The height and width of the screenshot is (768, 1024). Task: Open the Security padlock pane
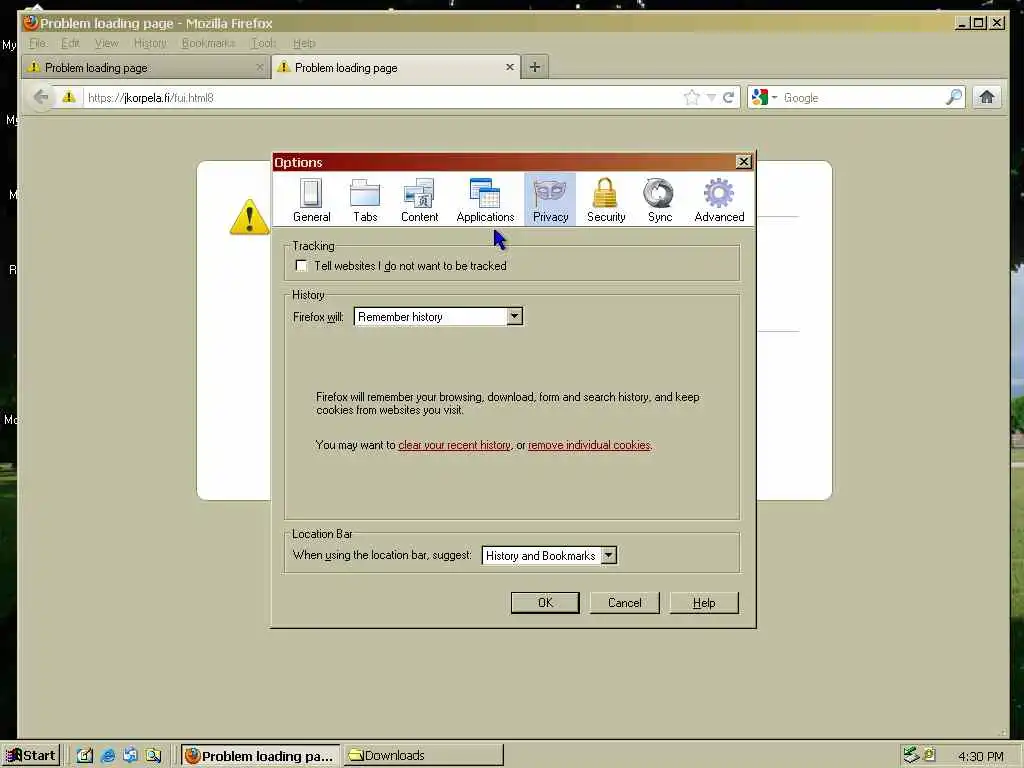(x=605, y=200)
